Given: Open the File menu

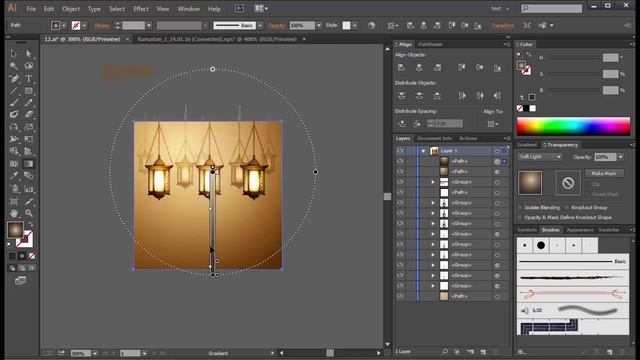Looking at the screenshot, I should click(31, 9).
